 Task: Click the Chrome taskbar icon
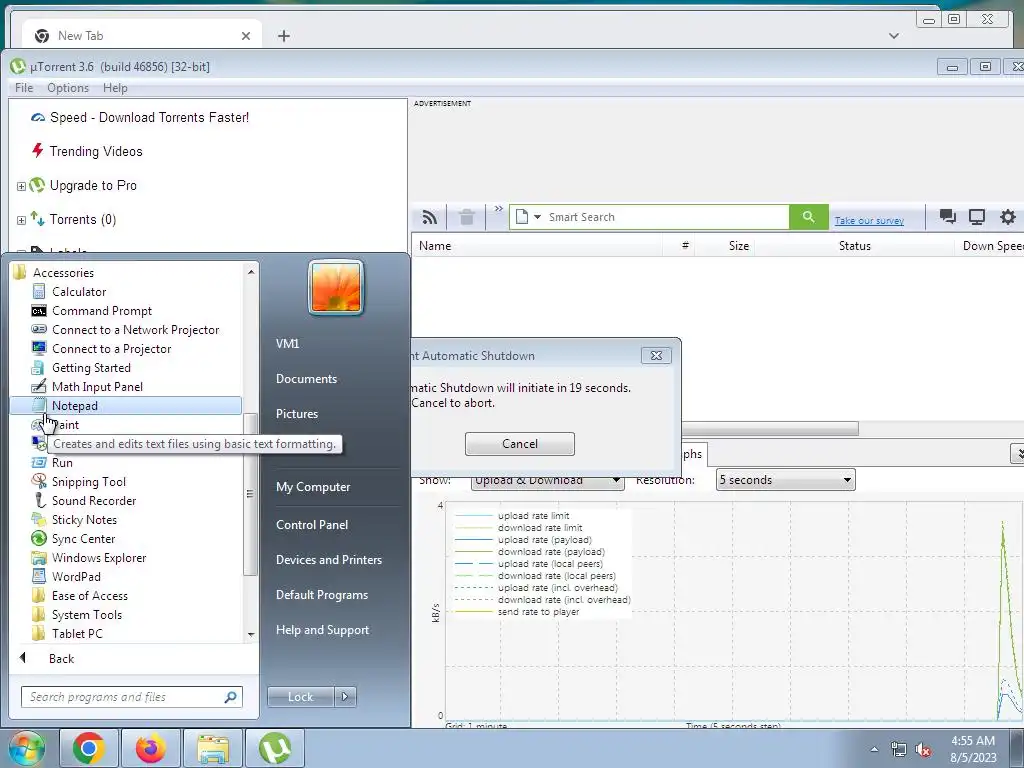pyautogui.click(x=88, y=748)
